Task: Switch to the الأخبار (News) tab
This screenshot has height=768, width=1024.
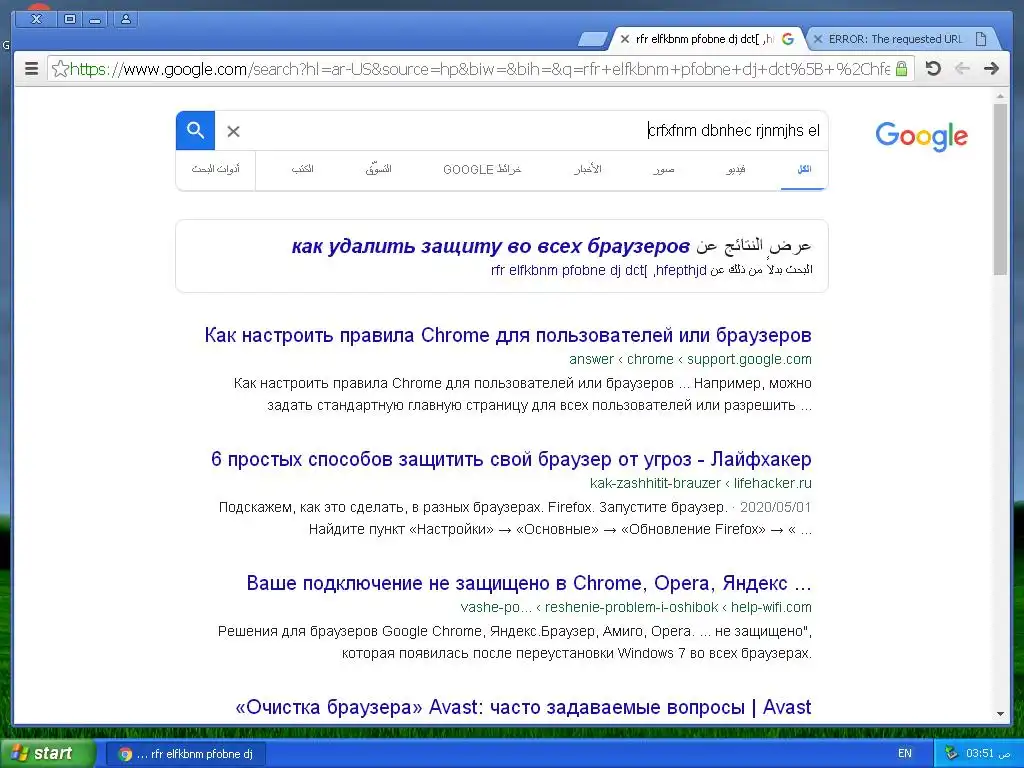Action: [x=587, y=169]
